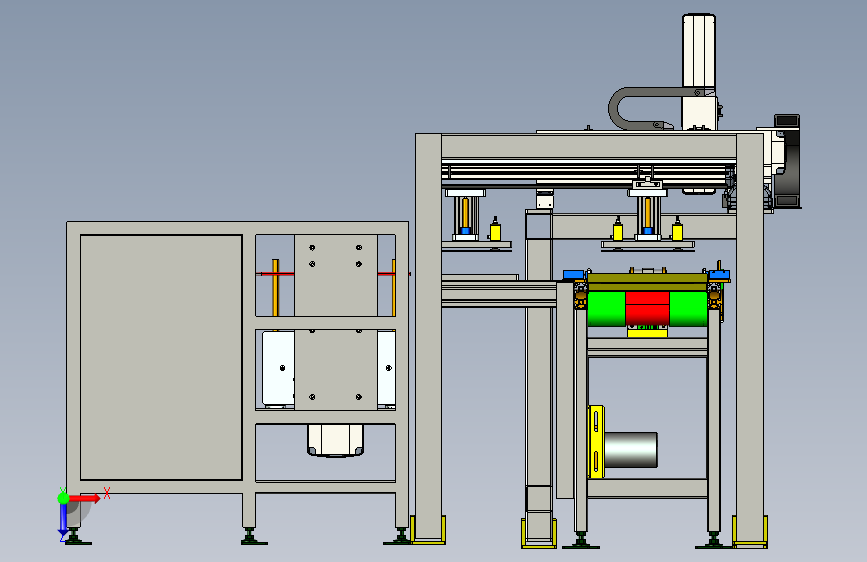Image resolution: width=867 pixels, height=562 pixels.
Task: Select the right green roller segment
Action: click(x=688, y=309)
